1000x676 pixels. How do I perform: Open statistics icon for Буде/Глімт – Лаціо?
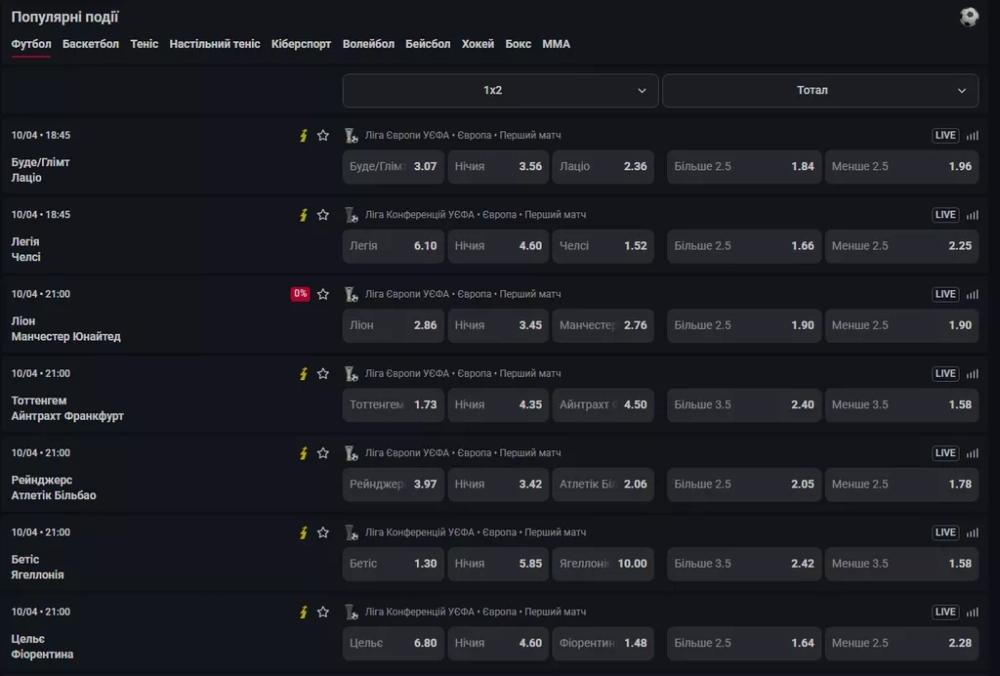972,135
